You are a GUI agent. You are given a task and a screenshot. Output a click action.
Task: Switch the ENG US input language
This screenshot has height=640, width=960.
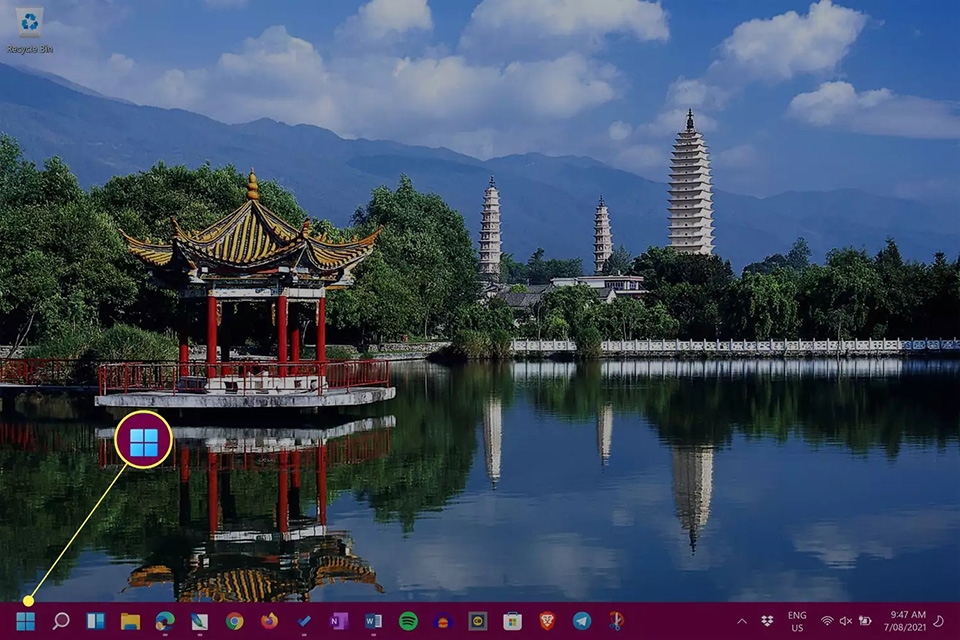(x=796, y=622)
